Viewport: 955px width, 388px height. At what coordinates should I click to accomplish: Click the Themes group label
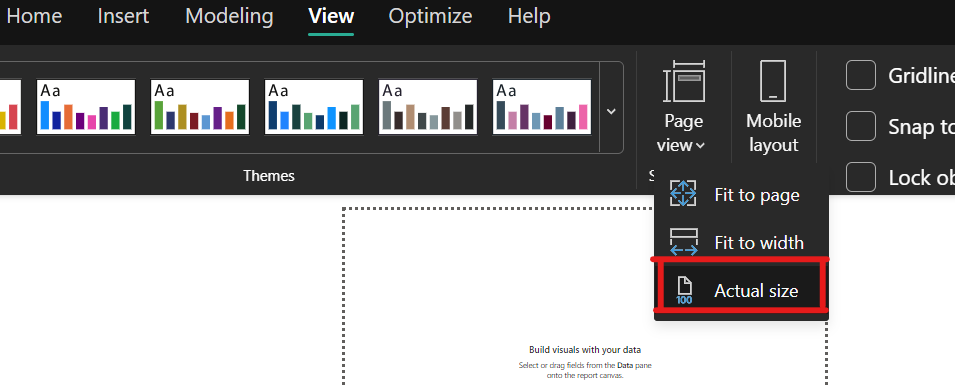[x=269, y=176]
